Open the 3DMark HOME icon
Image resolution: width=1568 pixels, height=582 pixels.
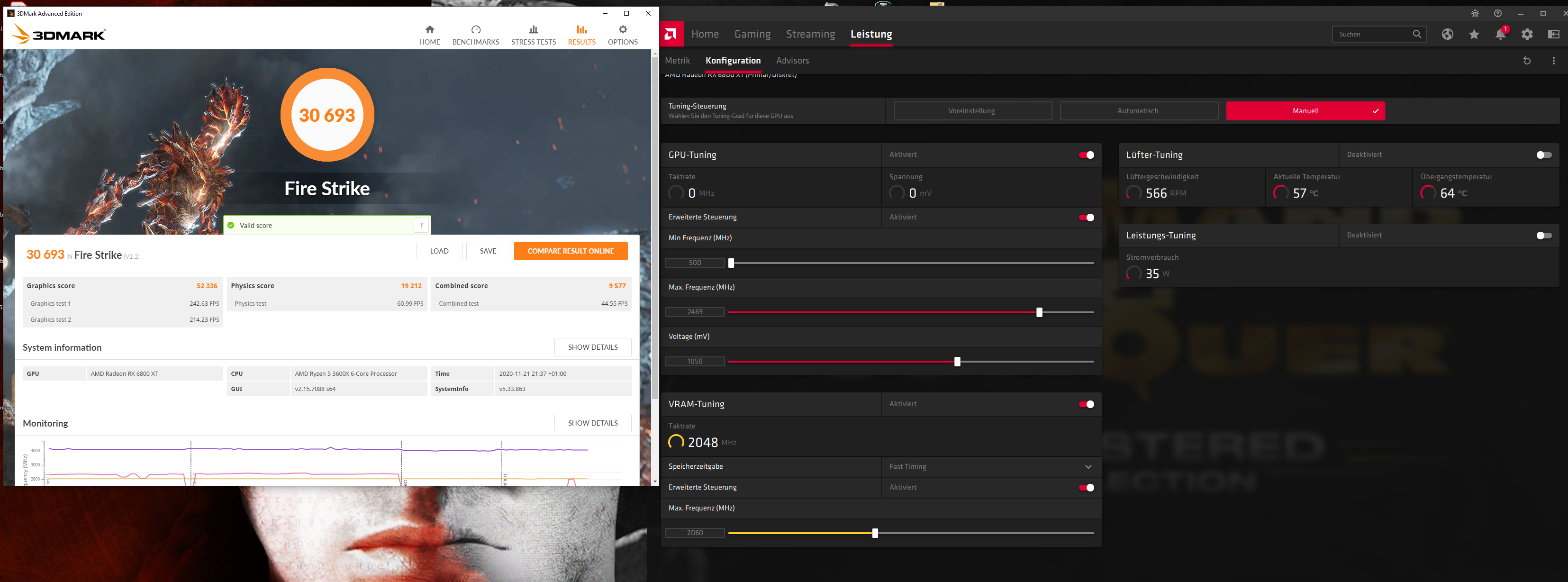point(429,35)
